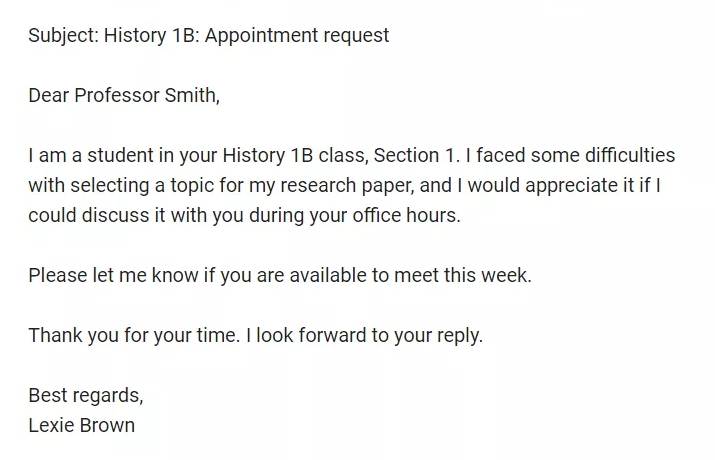This screenshot has width=715, height=460.
Task: Click the word "Subject:" at top
Action: [x=63, y=36]
